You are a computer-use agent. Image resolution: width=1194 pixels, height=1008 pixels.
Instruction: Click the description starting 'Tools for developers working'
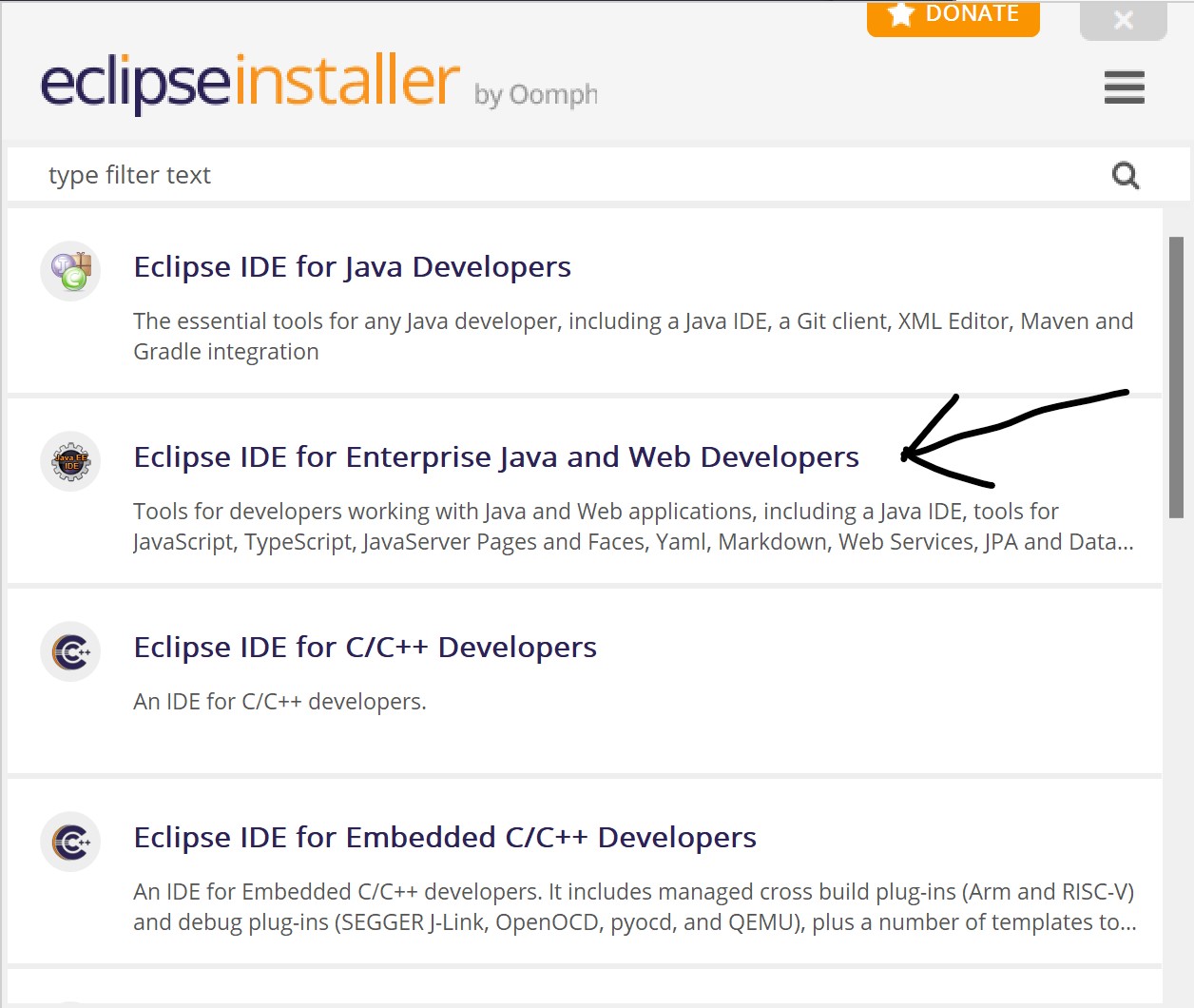point(633,527)
